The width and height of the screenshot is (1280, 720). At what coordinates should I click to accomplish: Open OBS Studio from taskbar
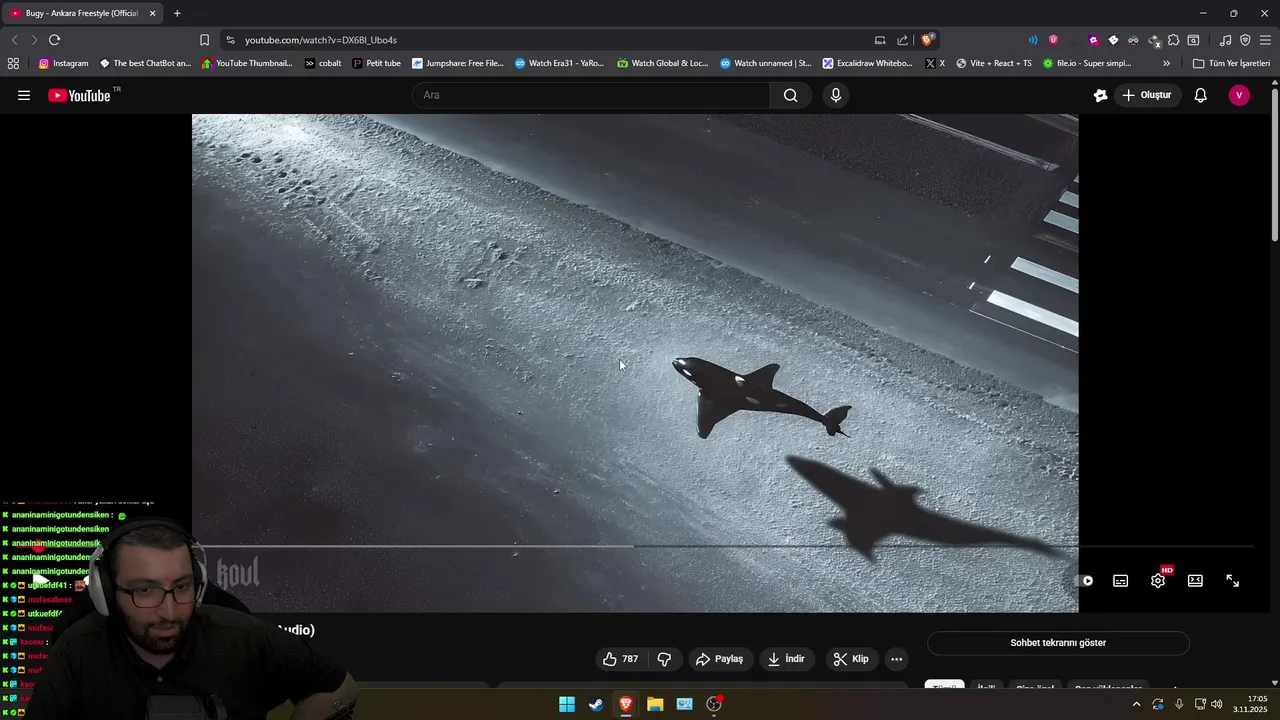coord(714,704)
